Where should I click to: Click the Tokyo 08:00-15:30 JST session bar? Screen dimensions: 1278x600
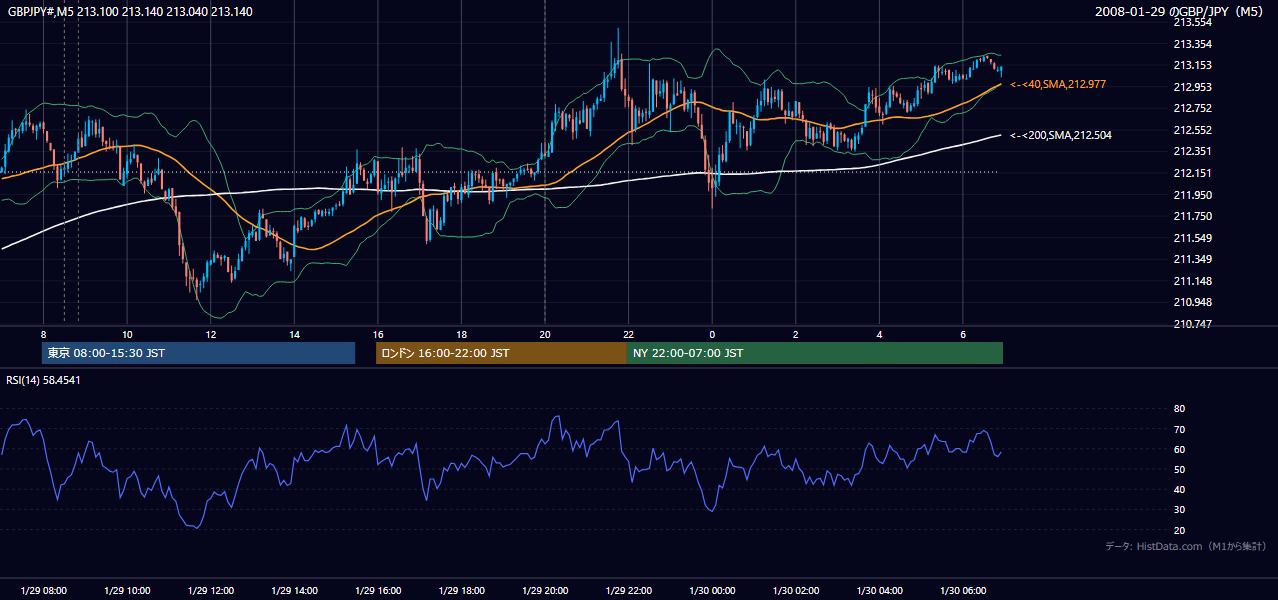tap(198, 353)
